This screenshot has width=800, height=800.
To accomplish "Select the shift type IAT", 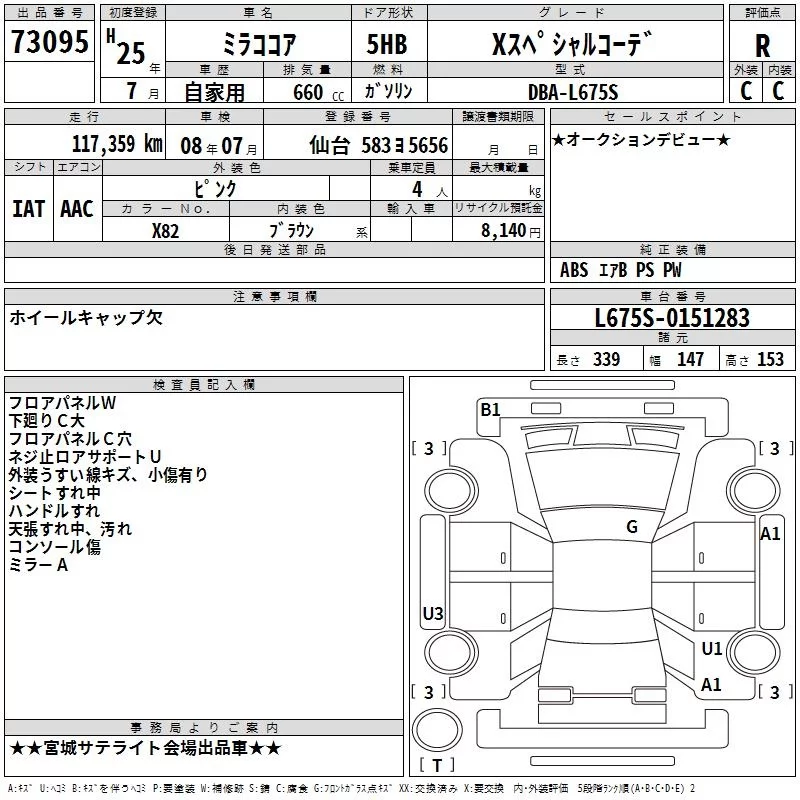I will pos(29,209).
